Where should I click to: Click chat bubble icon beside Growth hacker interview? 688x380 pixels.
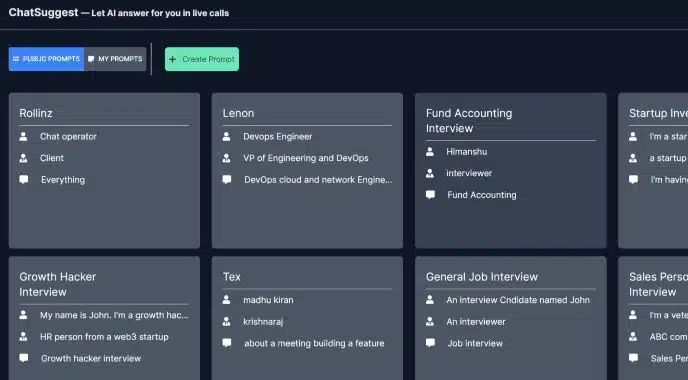tap(24, 358)
